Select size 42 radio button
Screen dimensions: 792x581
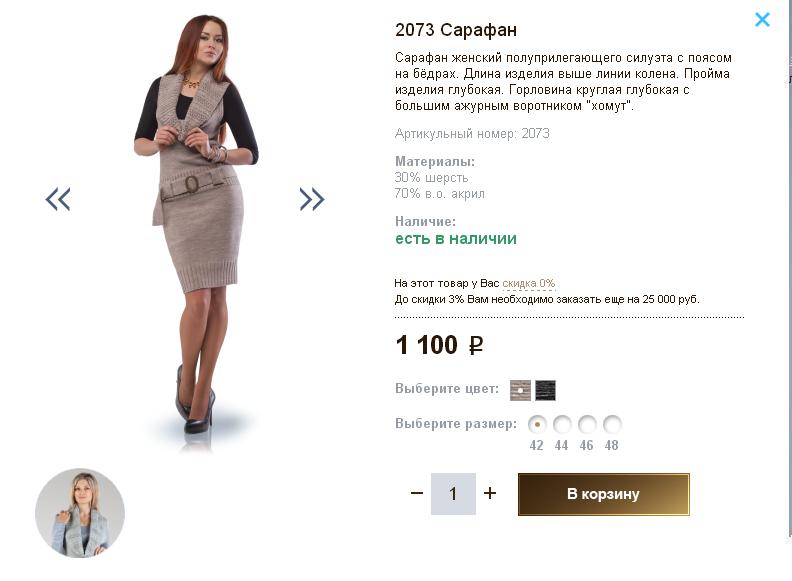pyautogui.click(x=537, y=424)
